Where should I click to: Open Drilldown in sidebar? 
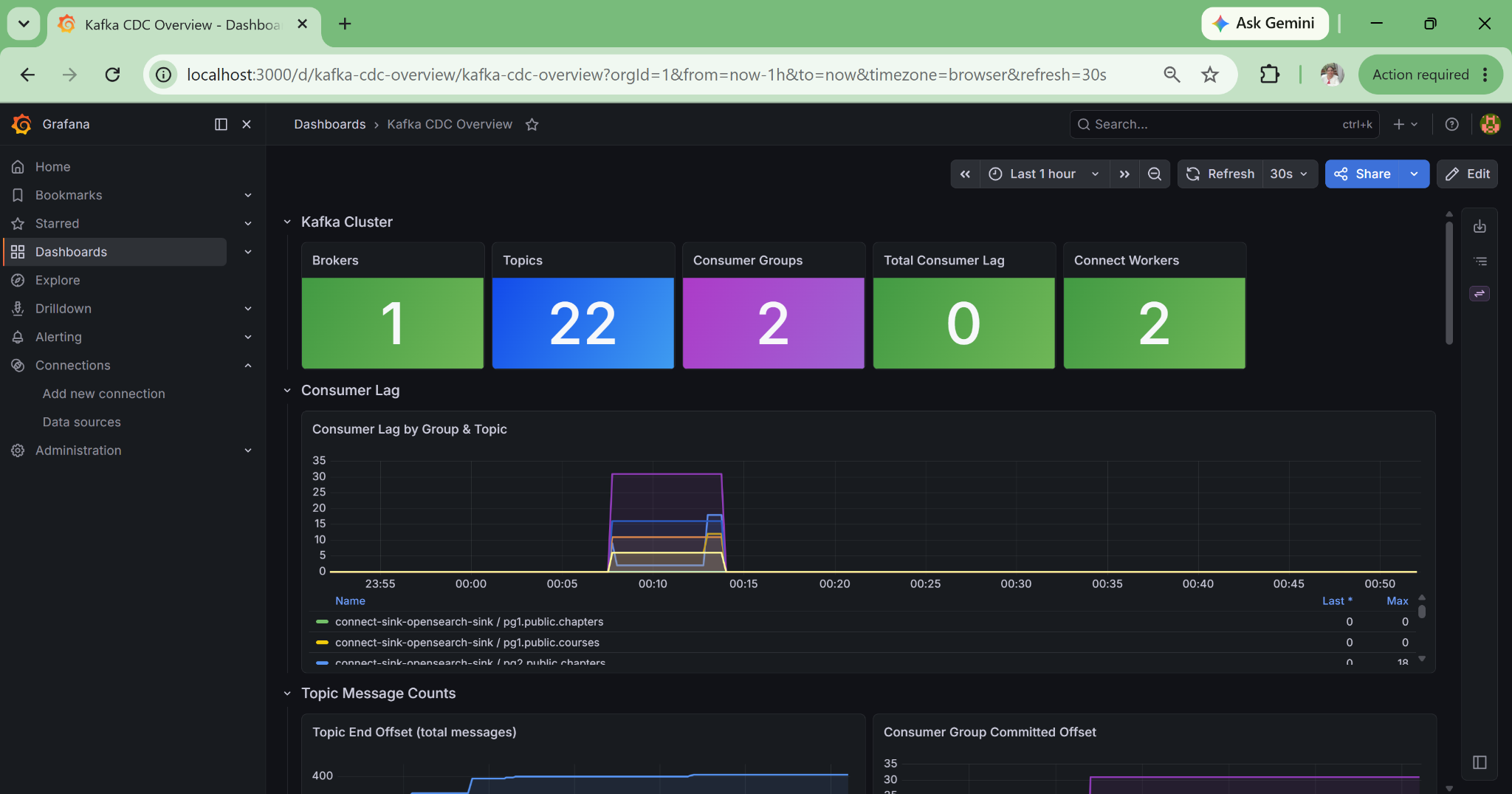[x=63, y=309]
